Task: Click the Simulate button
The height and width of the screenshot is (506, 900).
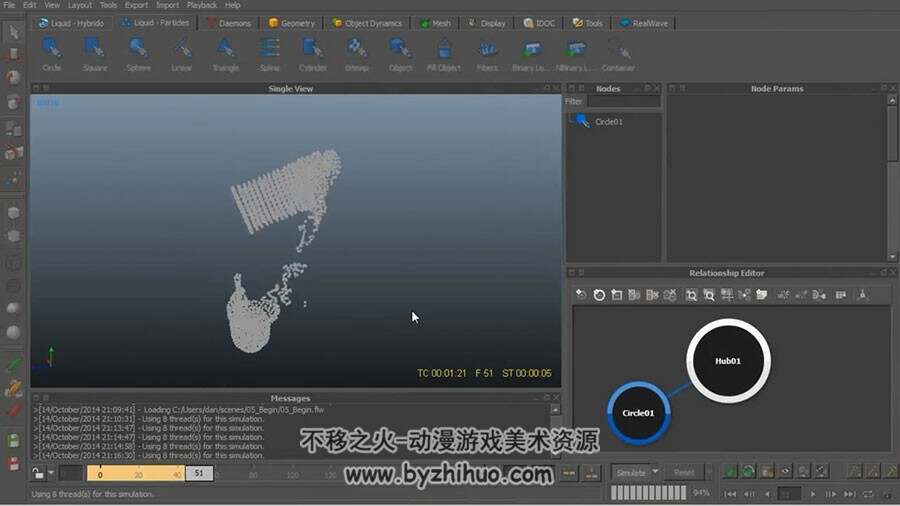Action: (x=630, y=472)
